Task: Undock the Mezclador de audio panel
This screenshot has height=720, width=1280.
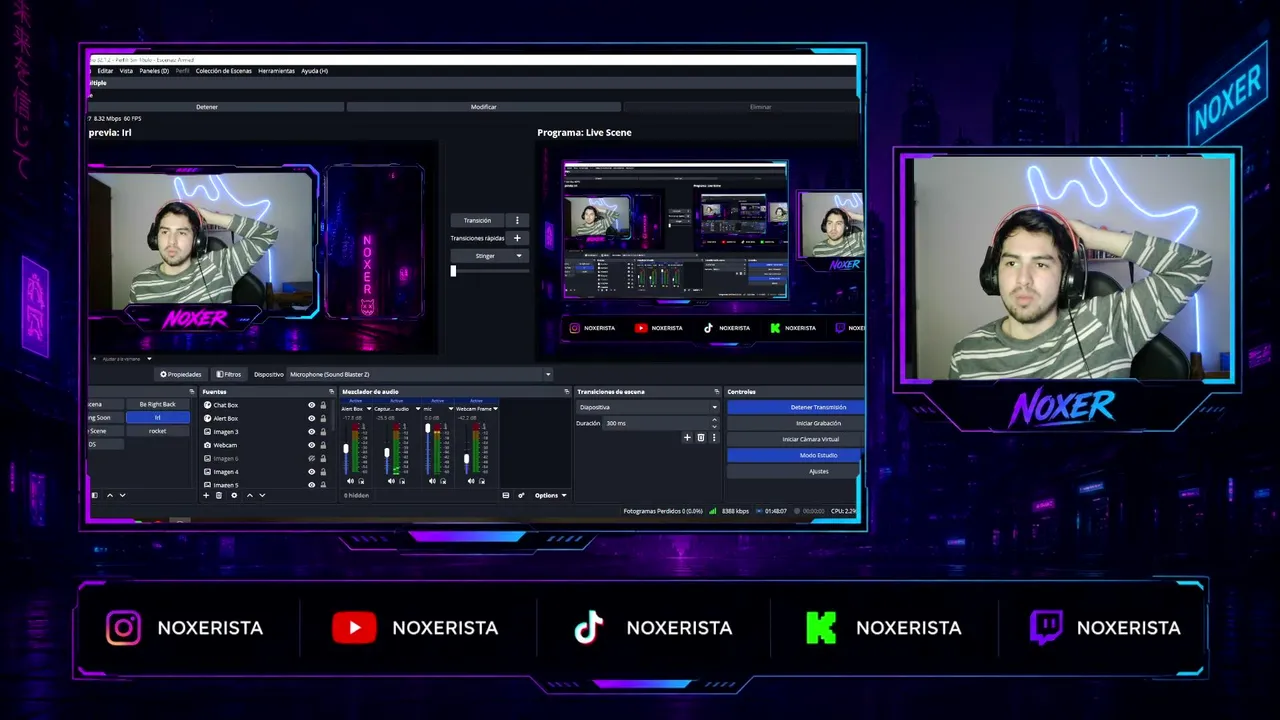Action: (x=566, y=392)
